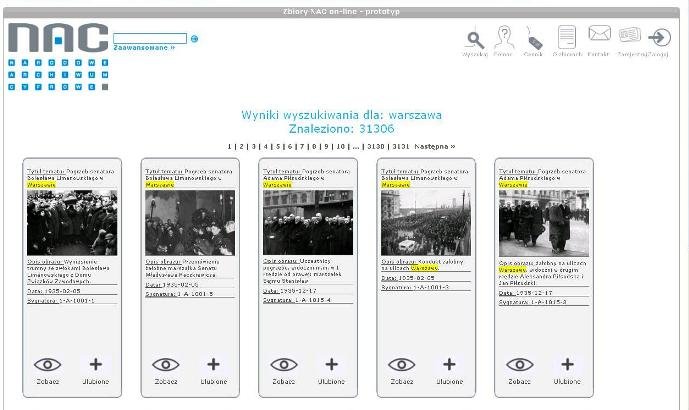Screen dimensions: 689x410
Task: Click the search magnifier icon in header
Action: (475, 39)
